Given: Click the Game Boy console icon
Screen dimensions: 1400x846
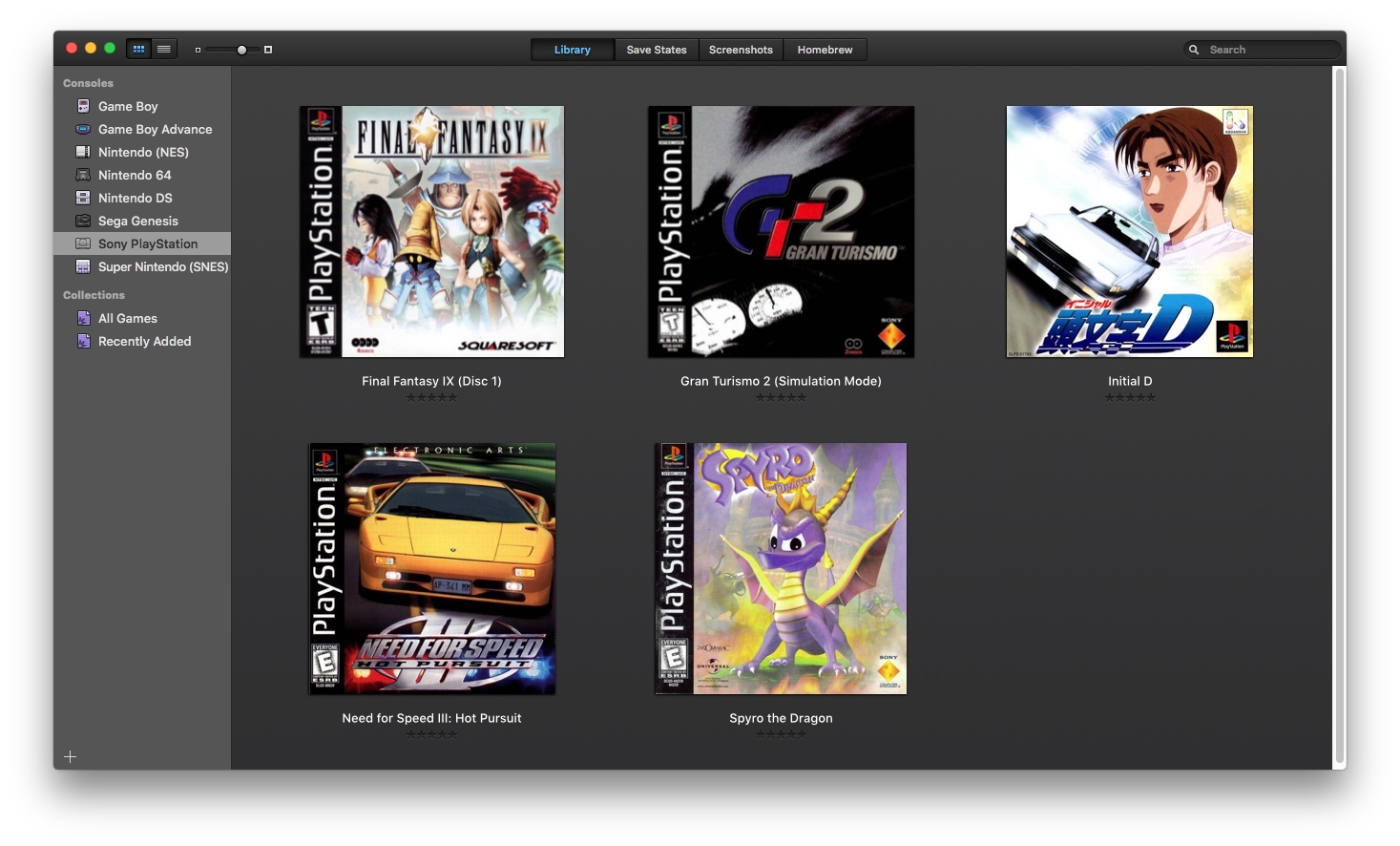Looking at the screenshot, I should tap(83, 106).
